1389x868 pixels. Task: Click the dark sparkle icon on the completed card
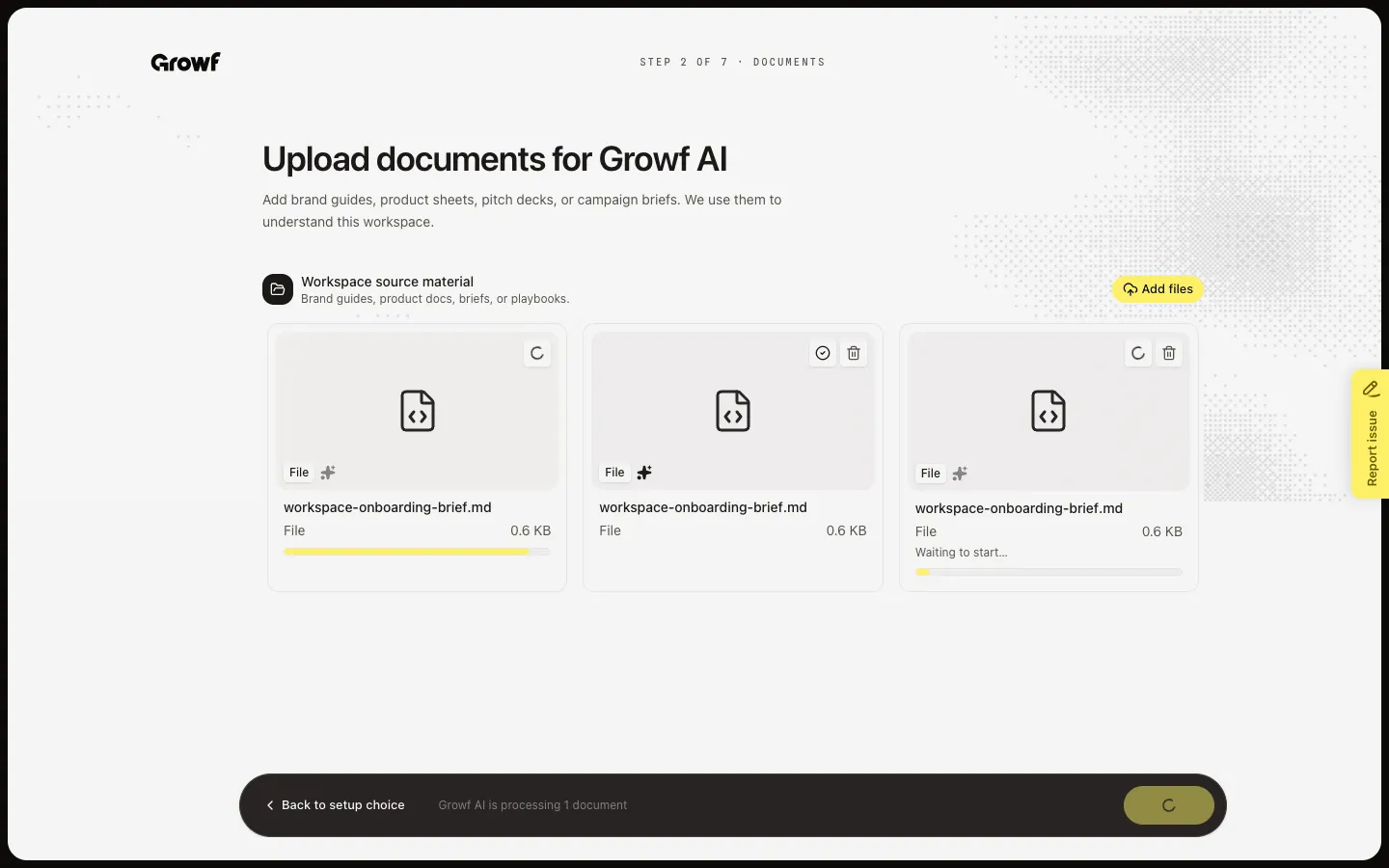pos(644,473)
